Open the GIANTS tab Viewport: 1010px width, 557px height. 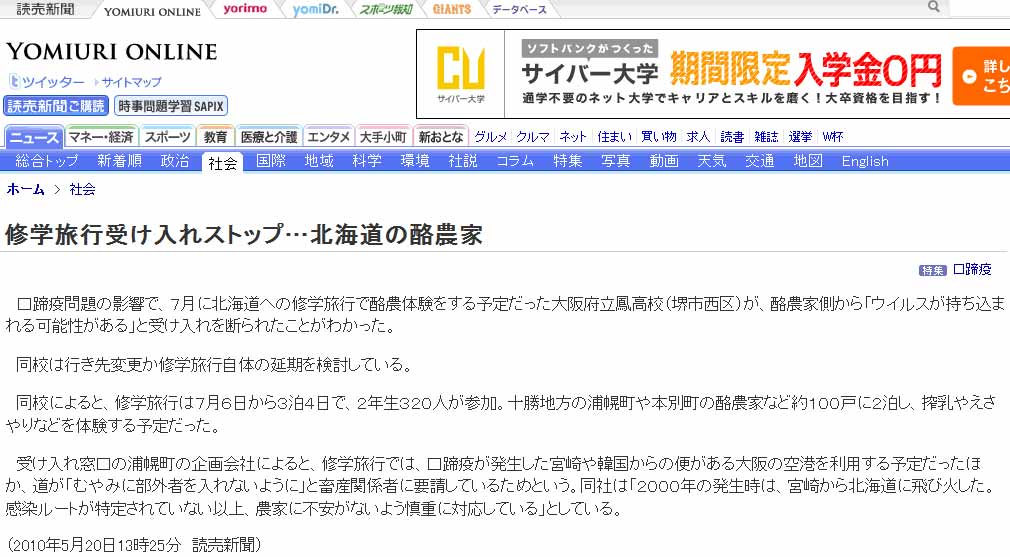(452, 9)
